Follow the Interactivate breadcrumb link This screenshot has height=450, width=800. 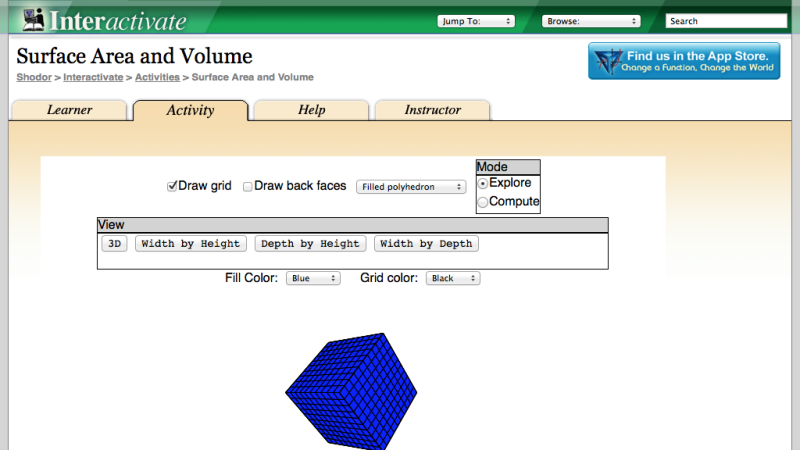tap(93, 77)
